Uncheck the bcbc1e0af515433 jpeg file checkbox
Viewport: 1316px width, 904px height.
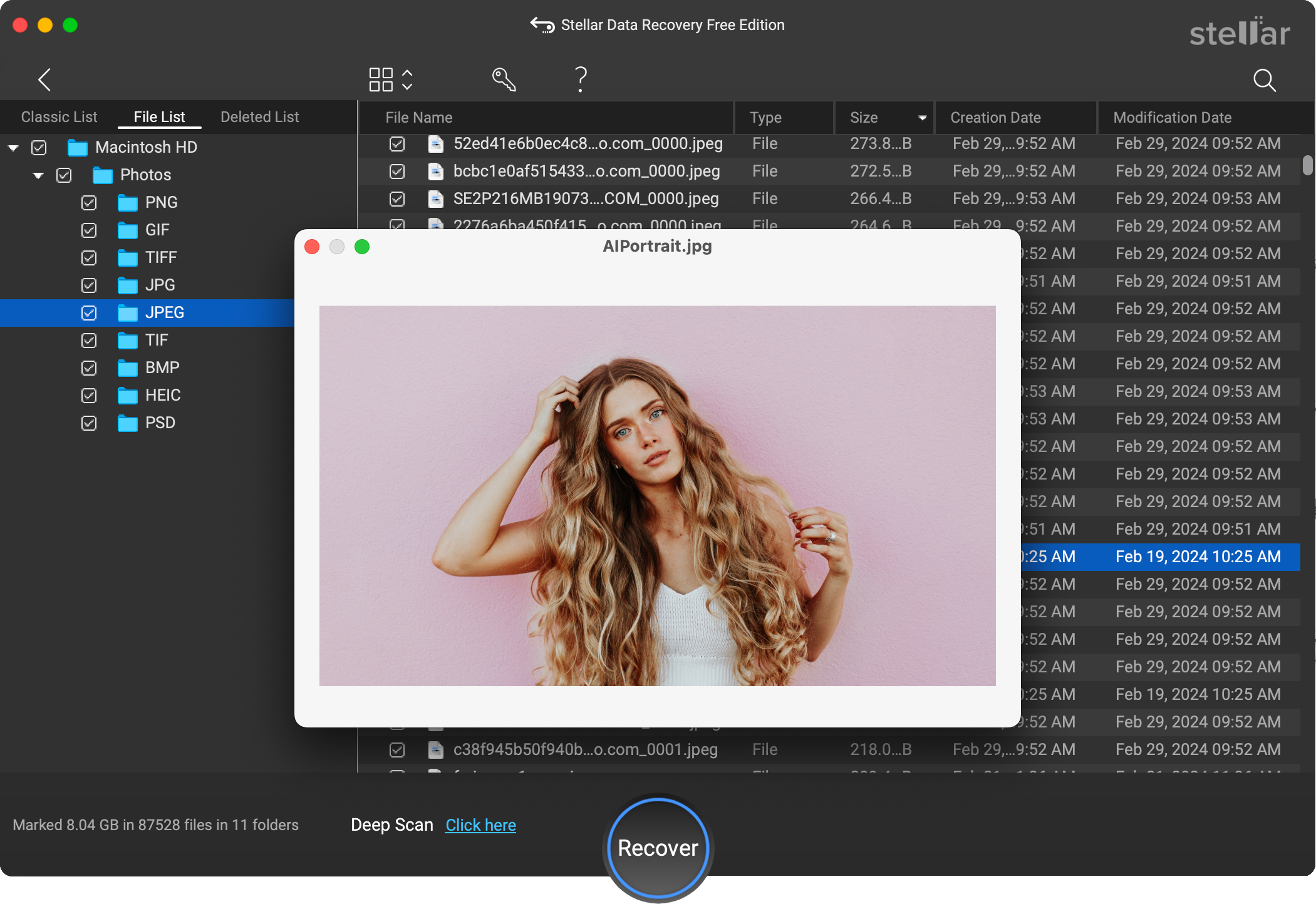(397, 171)
